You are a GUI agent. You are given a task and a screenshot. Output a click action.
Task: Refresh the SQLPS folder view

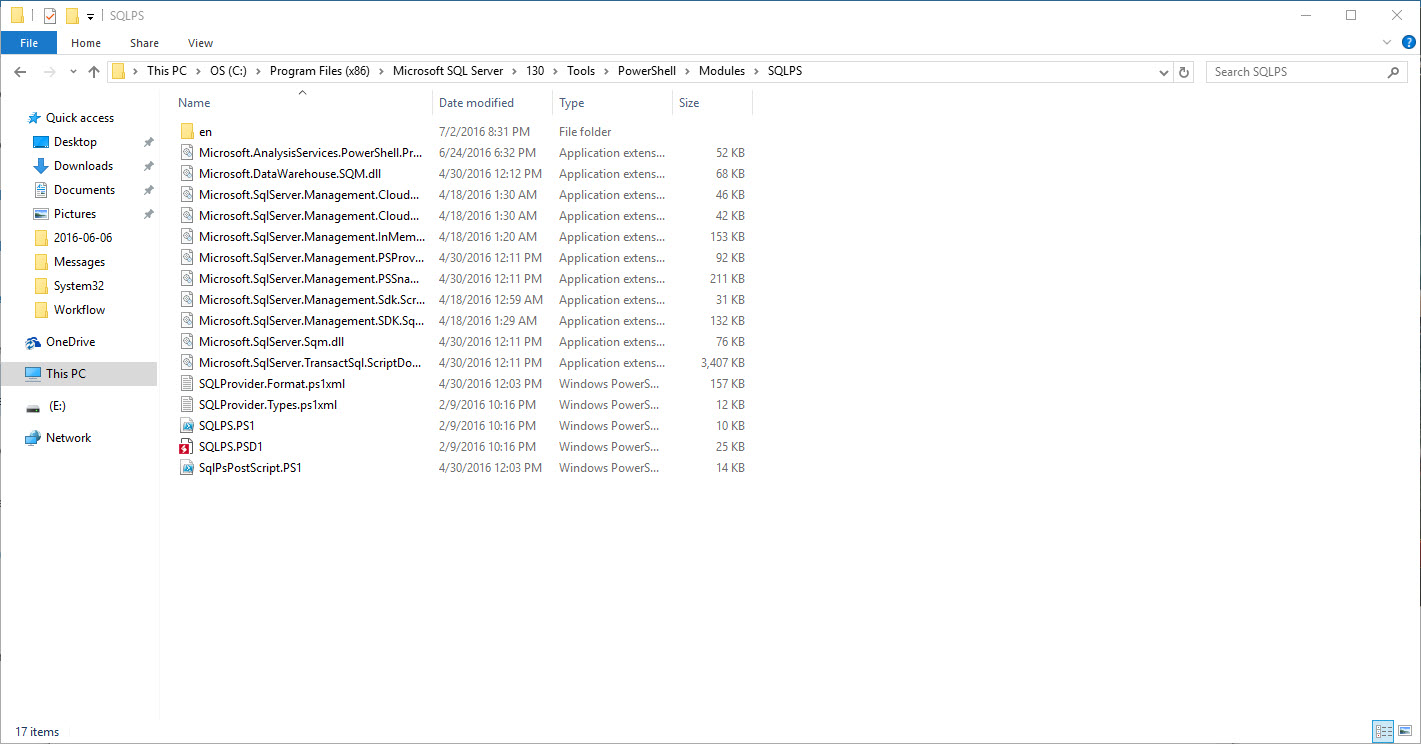pos(1185,72)
